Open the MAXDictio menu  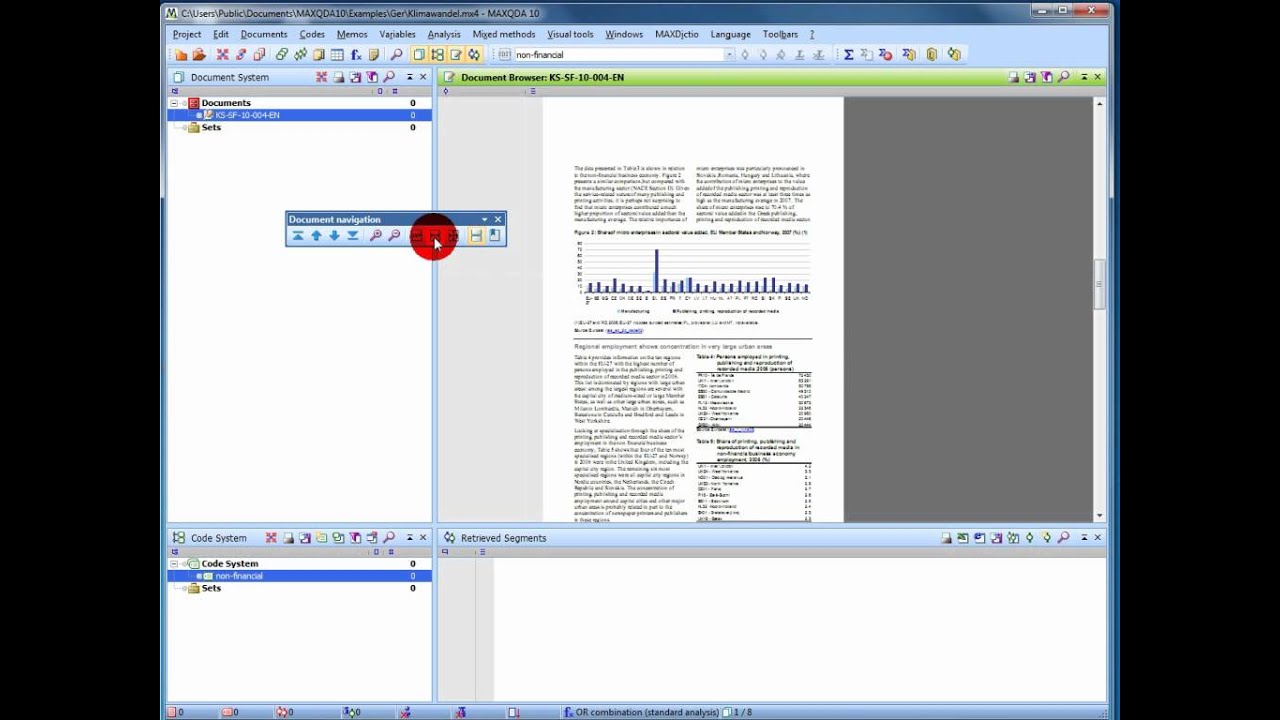[677, 34]
